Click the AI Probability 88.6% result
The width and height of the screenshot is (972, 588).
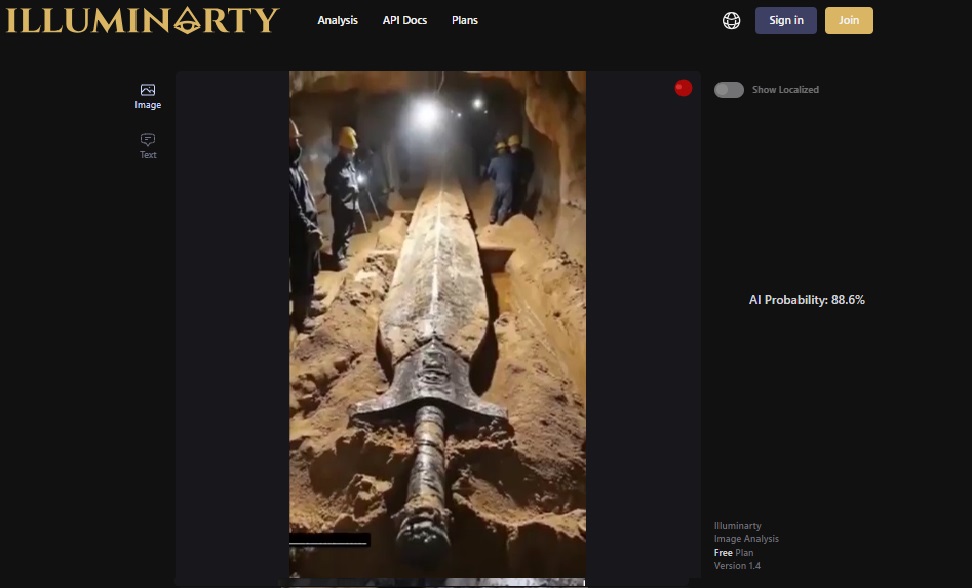[806, 300]
